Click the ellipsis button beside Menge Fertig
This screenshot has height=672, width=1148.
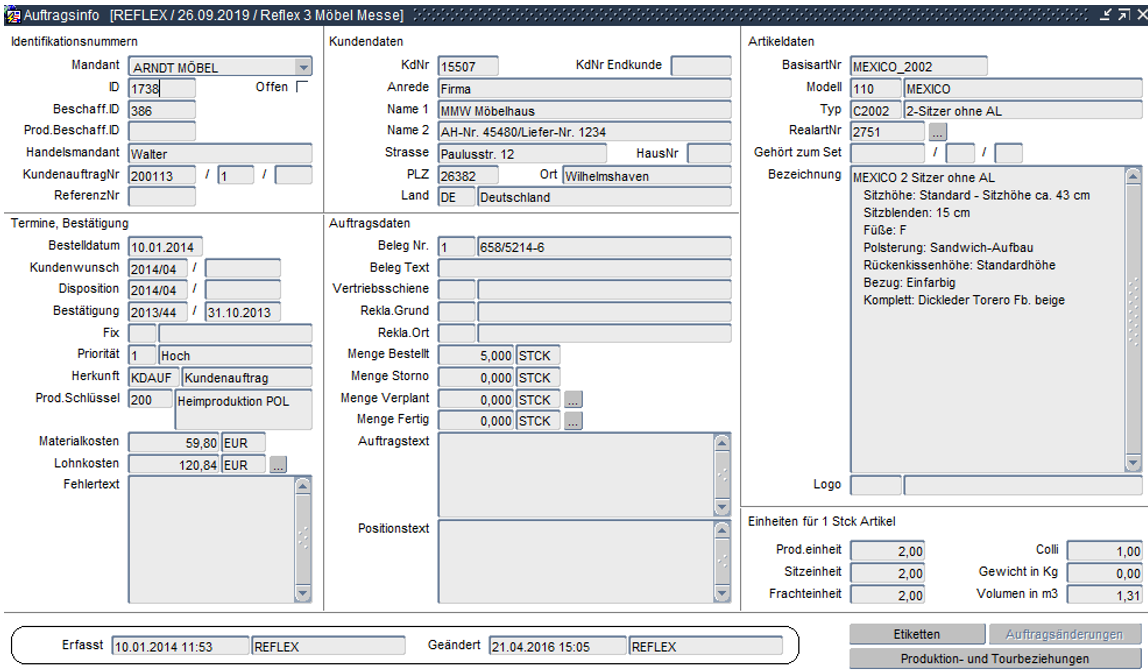[x=573, y=421]
